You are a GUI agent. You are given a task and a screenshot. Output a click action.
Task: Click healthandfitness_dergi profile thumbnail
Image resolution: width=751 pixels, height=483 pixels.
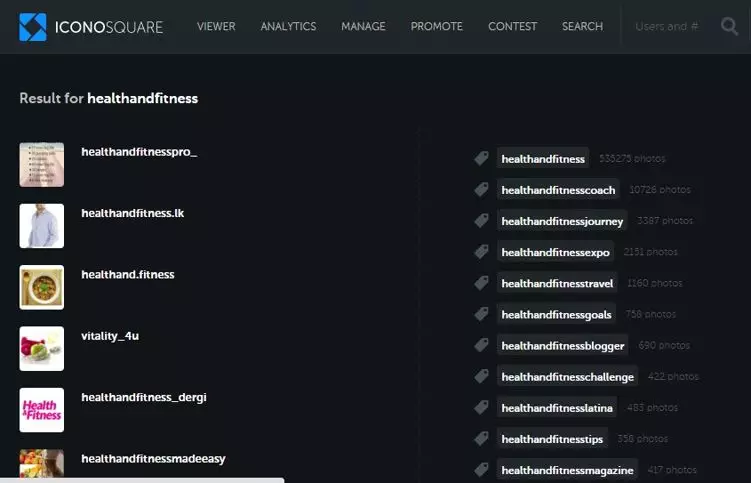42,410
